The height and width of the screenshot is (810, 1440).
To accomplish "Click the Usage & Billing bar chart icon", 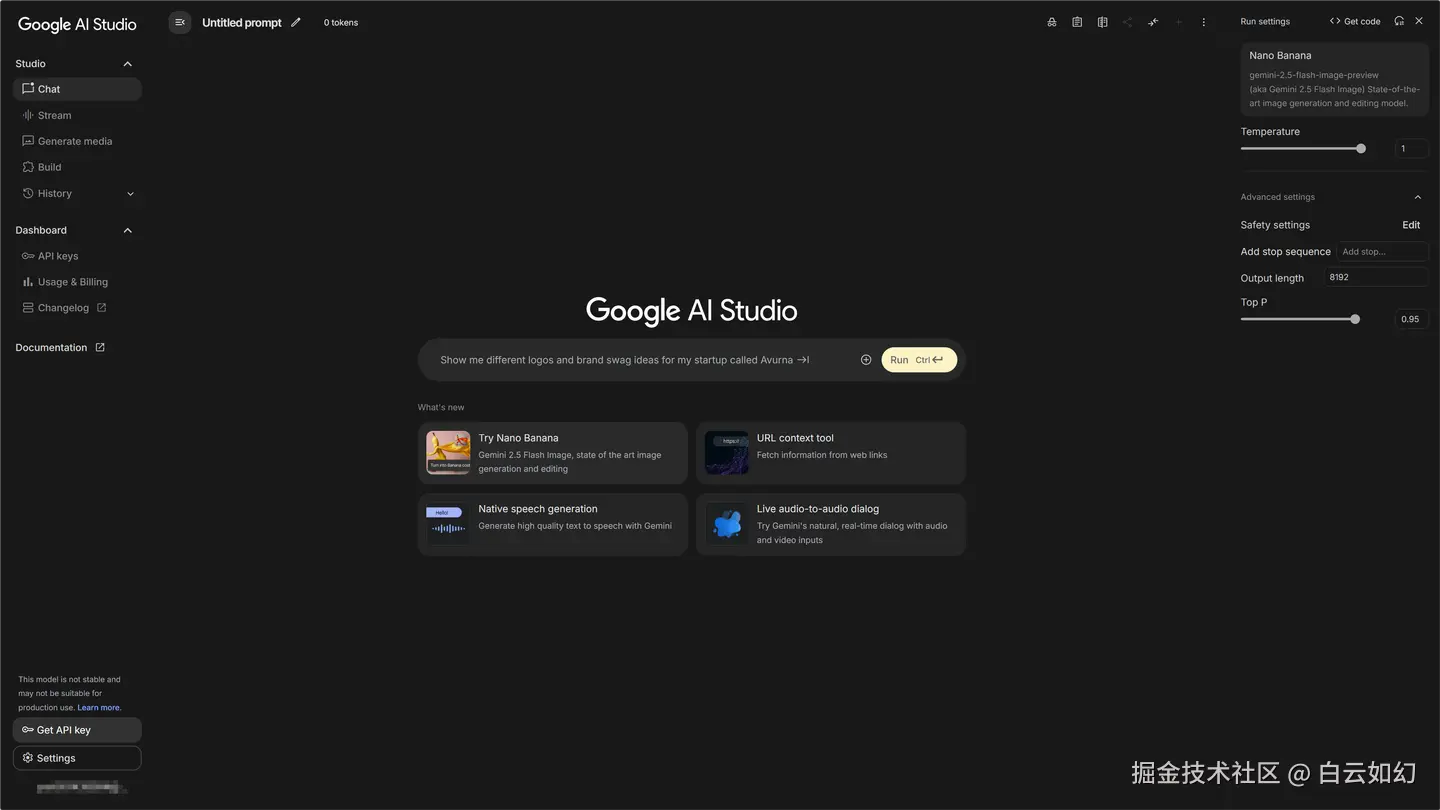I will (28, 282).
